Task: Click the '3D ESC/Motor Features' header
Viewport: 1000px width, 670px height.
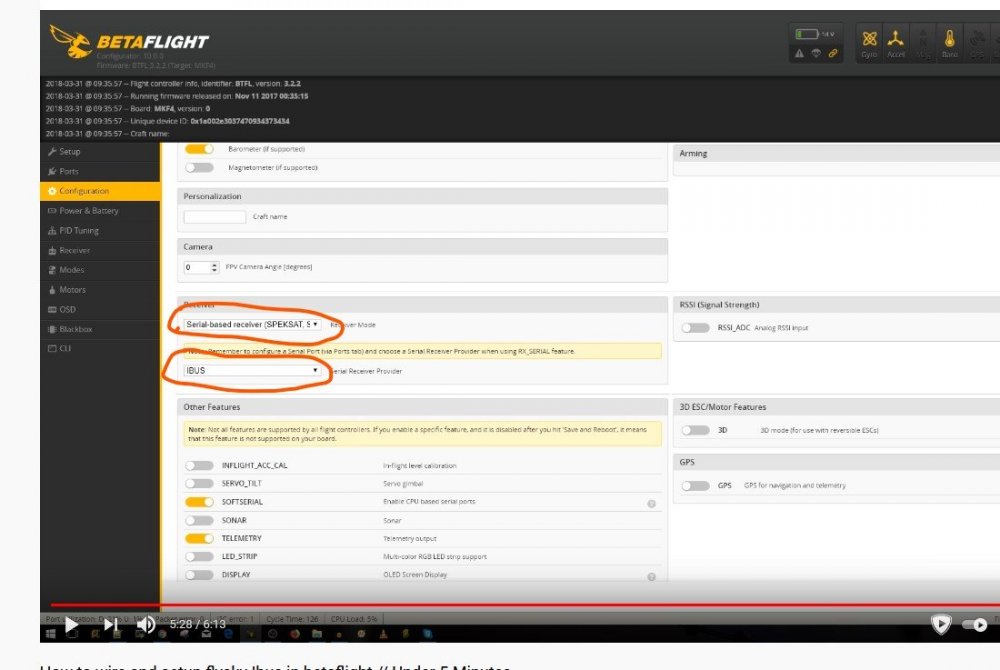Action: [837, 407]
